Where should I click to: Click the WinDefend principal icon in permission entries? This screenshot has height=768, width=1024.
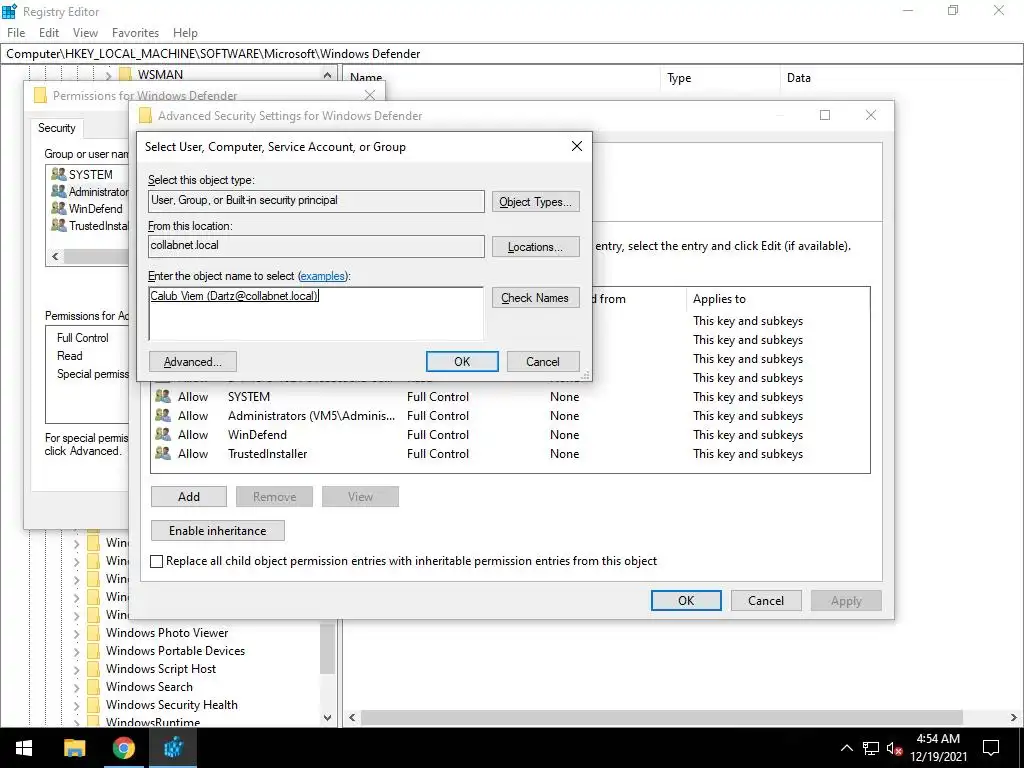point(163,434)
